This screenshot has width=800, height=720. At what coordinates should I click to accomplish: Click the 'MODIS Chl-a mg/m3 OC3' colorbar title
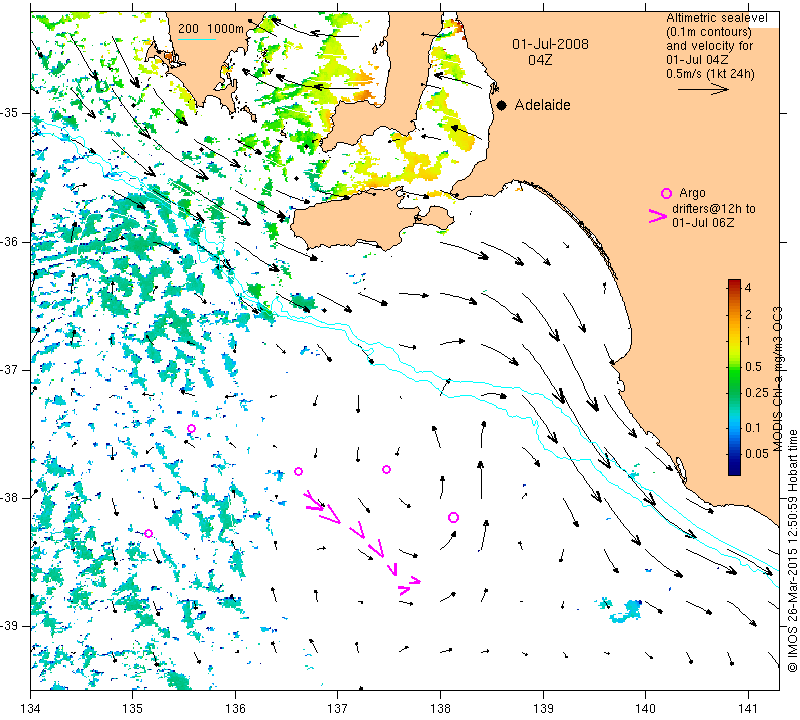click(x=778, y=379)
